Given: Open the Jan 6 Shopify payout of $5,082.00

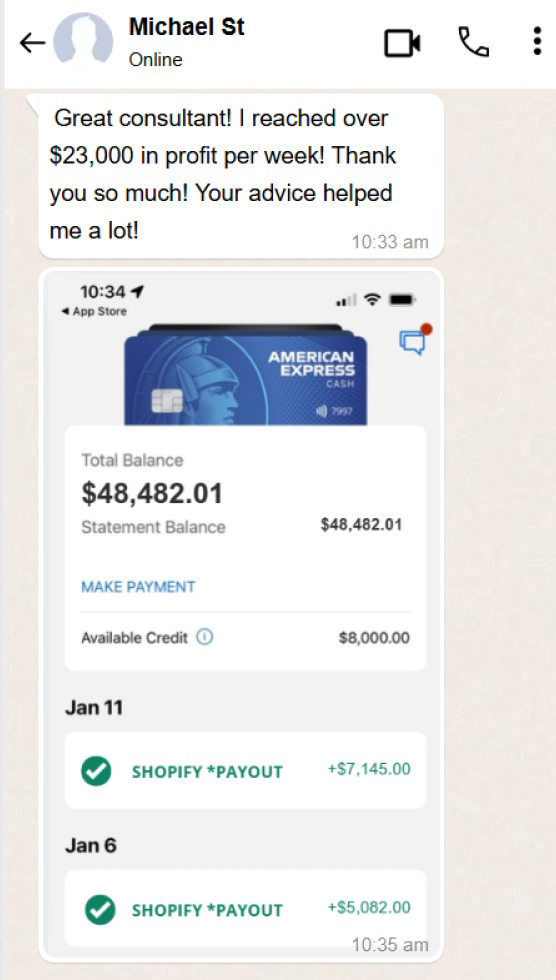Looking at the screenshot, I should 246,909.
